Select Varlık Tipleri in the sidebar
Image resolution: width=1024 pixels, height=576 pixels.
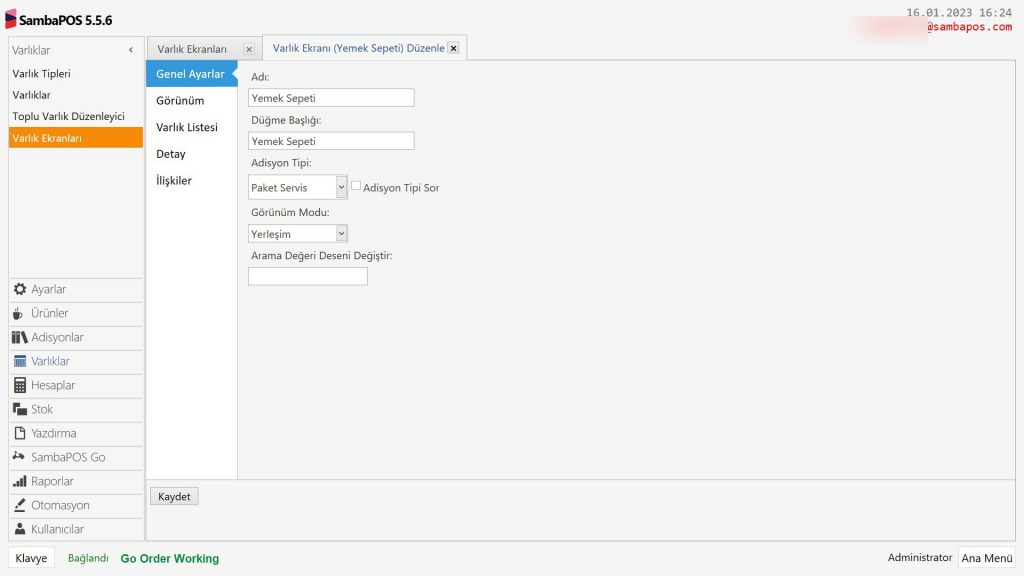click(41, 74)
